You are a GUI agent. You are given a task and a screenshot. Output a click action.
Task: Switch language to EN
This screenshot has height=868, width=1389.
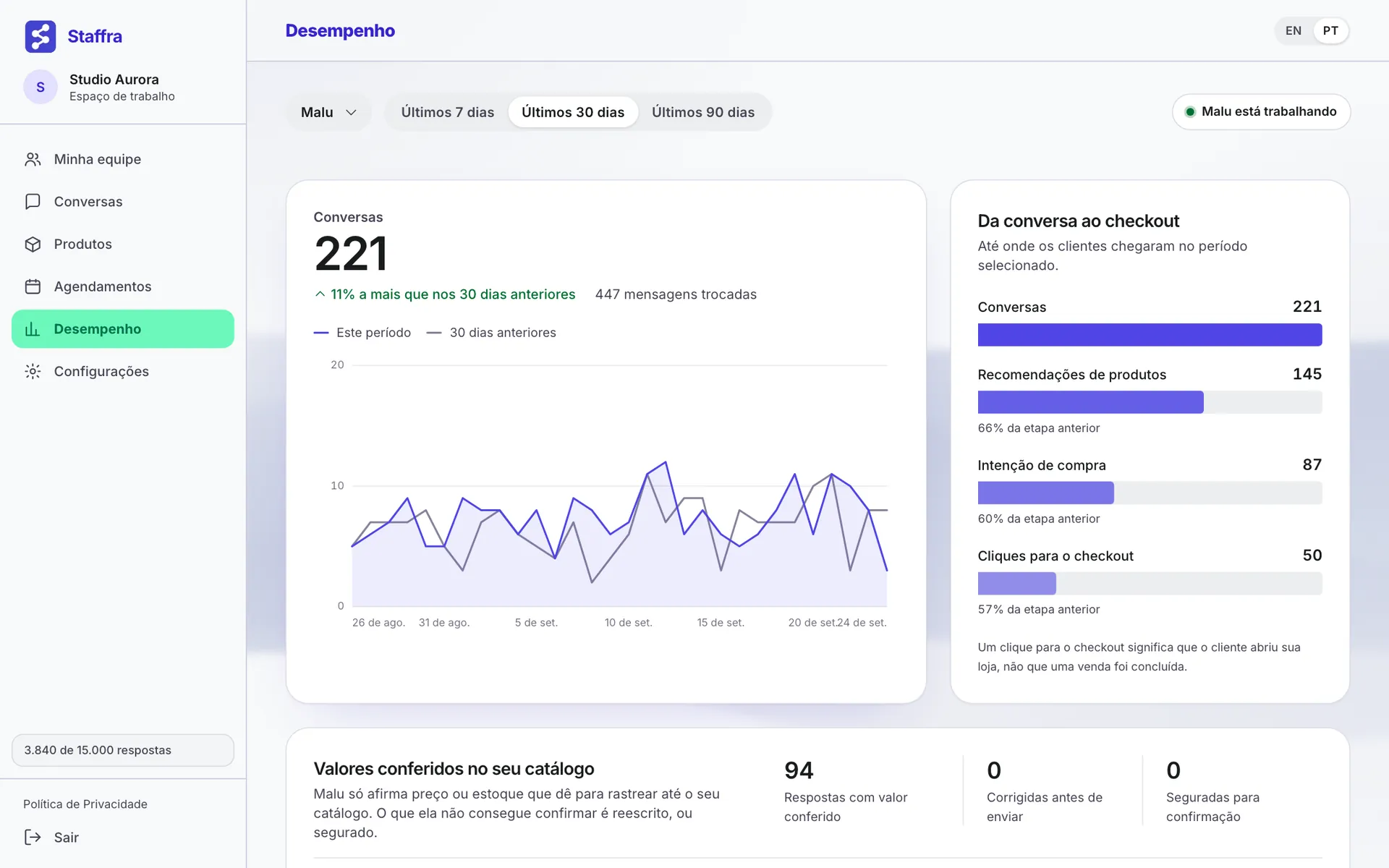pos(1294,31)
